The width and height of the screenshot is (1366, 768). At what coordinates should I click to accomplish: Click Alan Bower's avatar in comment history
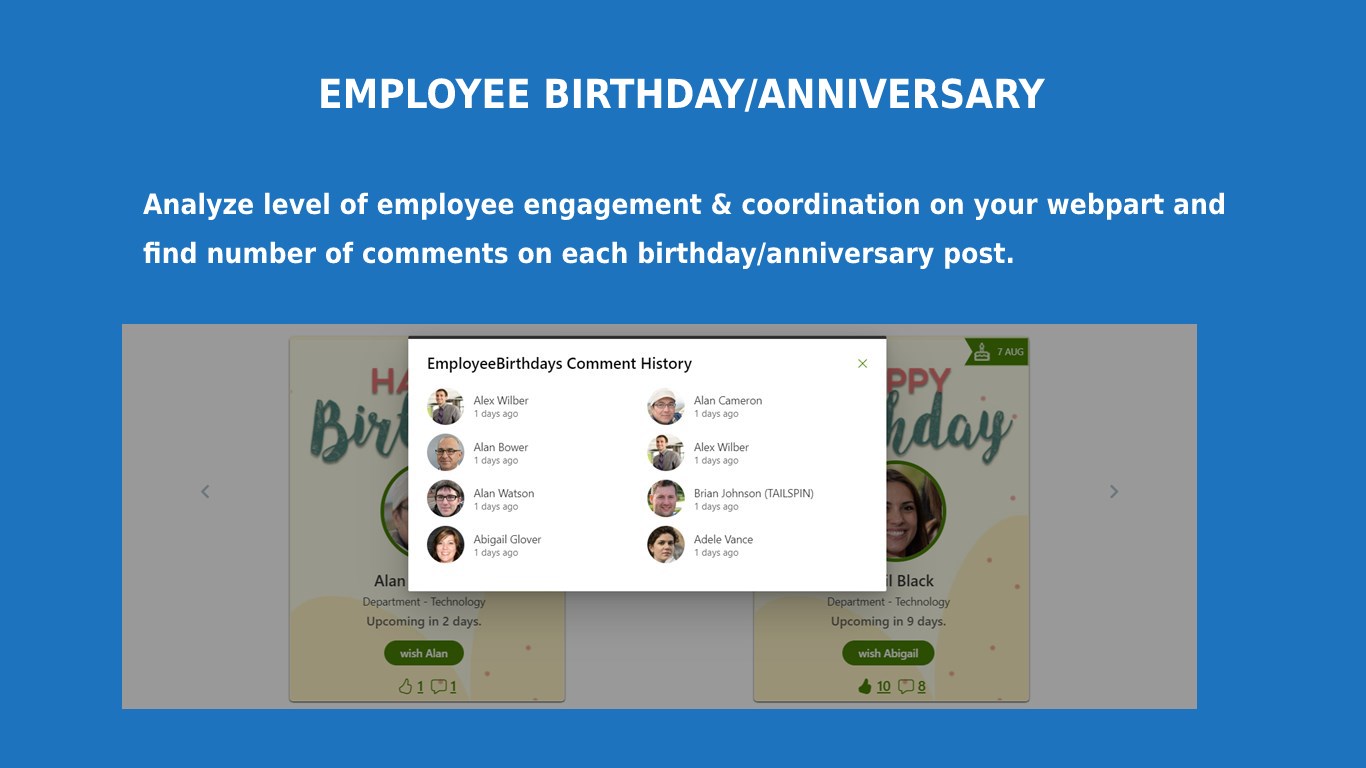[x=446, y=453]
